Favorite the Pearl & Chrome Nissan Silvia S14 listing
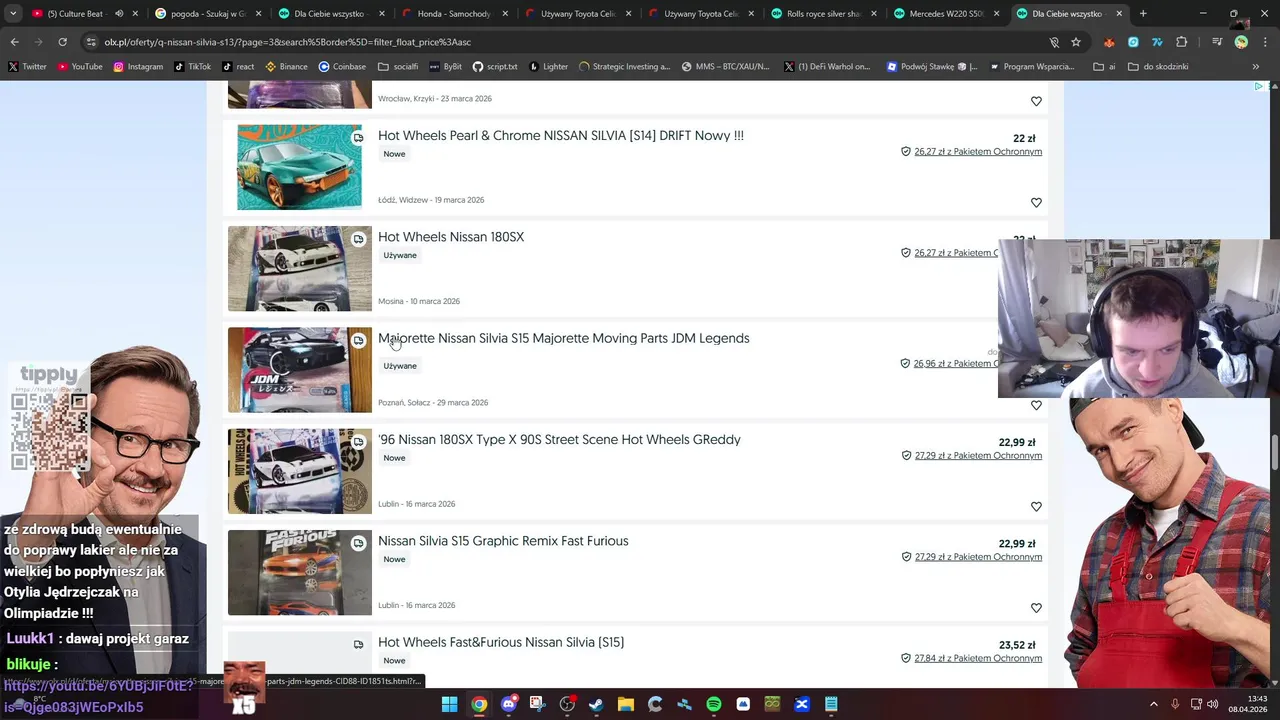This screenshot has width=1280, height=720. coord(1036,203)
